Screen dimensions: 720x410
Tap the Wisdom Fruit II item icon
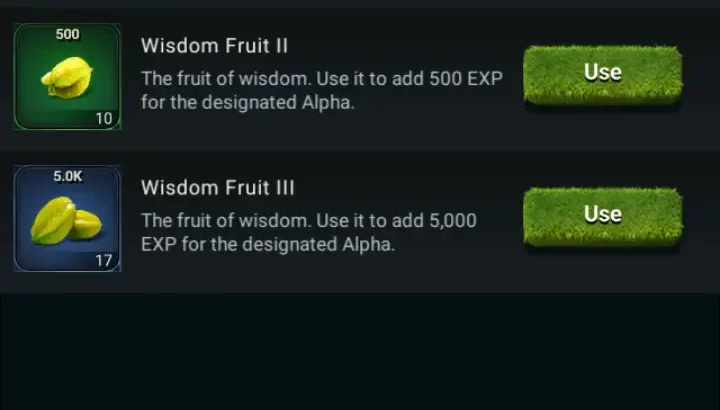pos(67,77)
